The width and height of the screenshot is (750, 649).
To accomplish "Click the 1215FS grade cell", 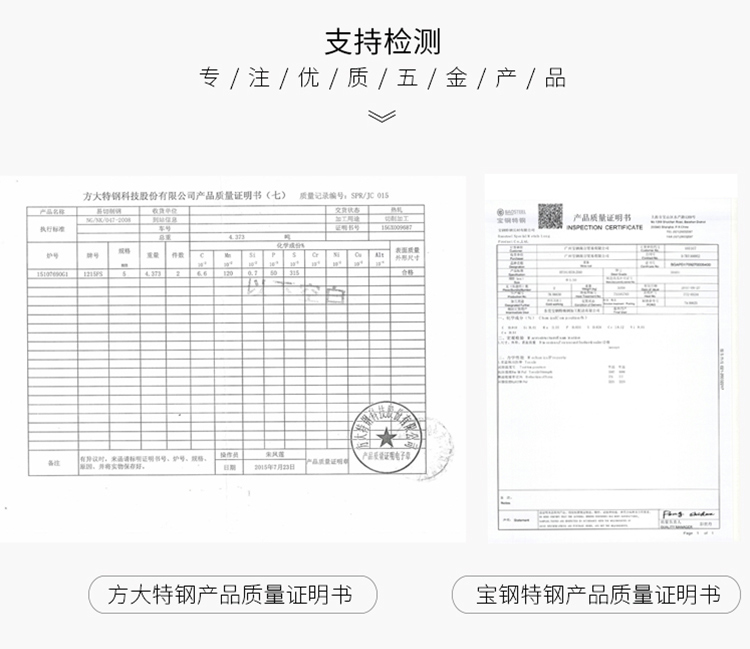I will click(93, 274).
